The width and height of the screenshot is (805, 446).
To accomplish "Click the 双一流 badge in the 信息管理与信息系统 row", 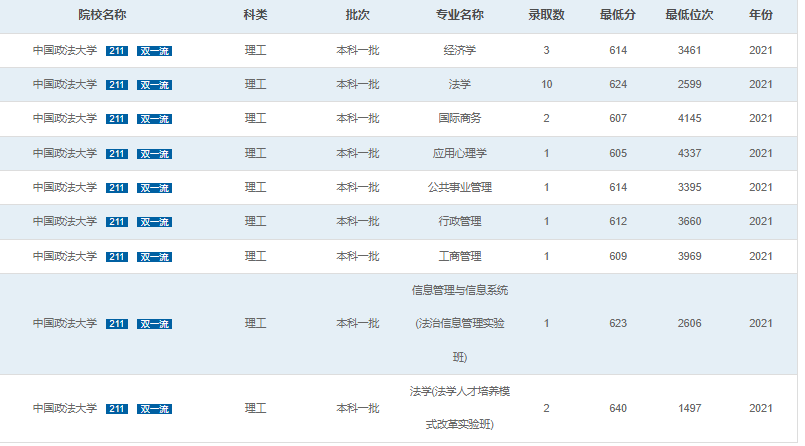I will [x=155, y=324].
